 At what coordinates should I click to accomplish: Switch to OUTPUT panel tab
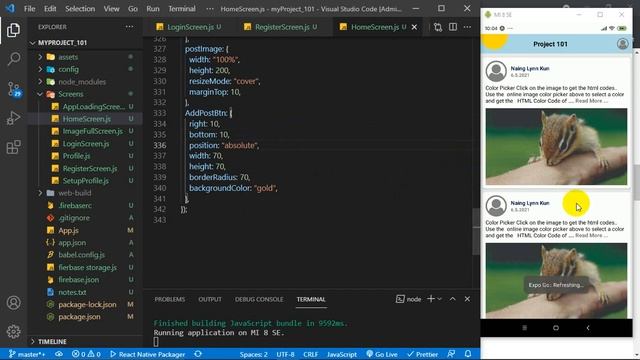tap(210, 299)
